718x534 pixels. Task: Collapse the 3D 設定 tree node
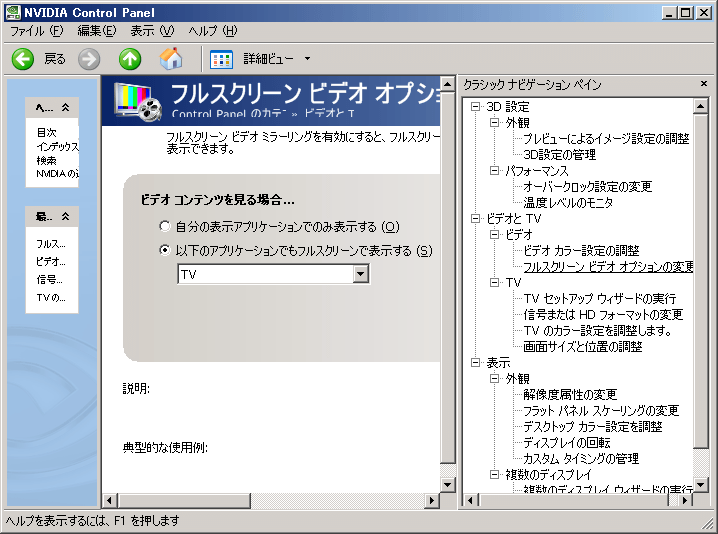pos(477,107)
